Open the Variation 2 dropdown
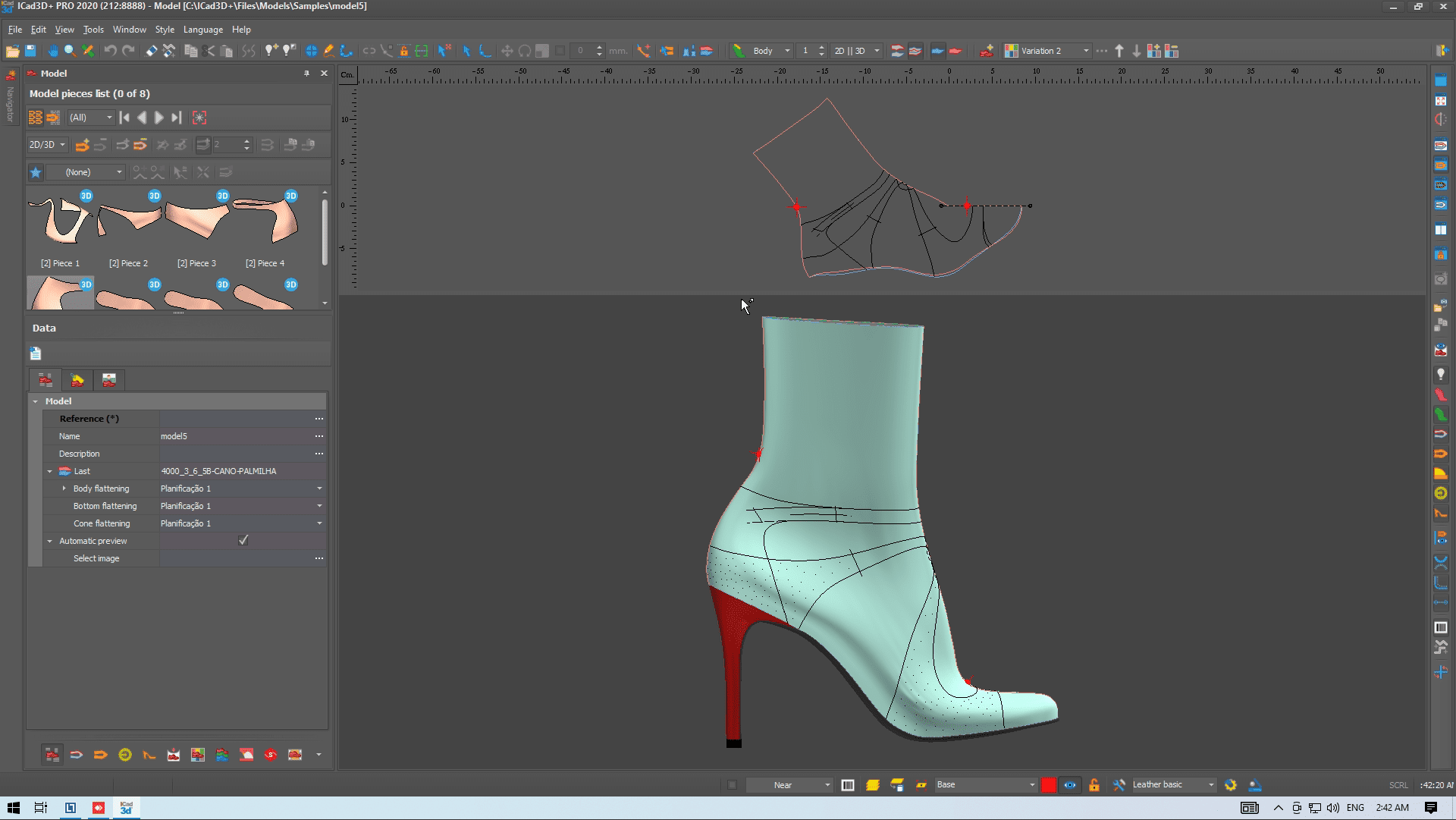 [x=1085, y=51]
